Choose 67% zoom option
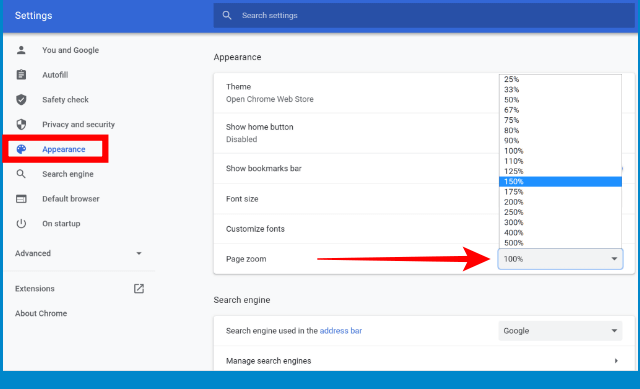Viewport: 640px width, 389px height. tap(560, 110)
